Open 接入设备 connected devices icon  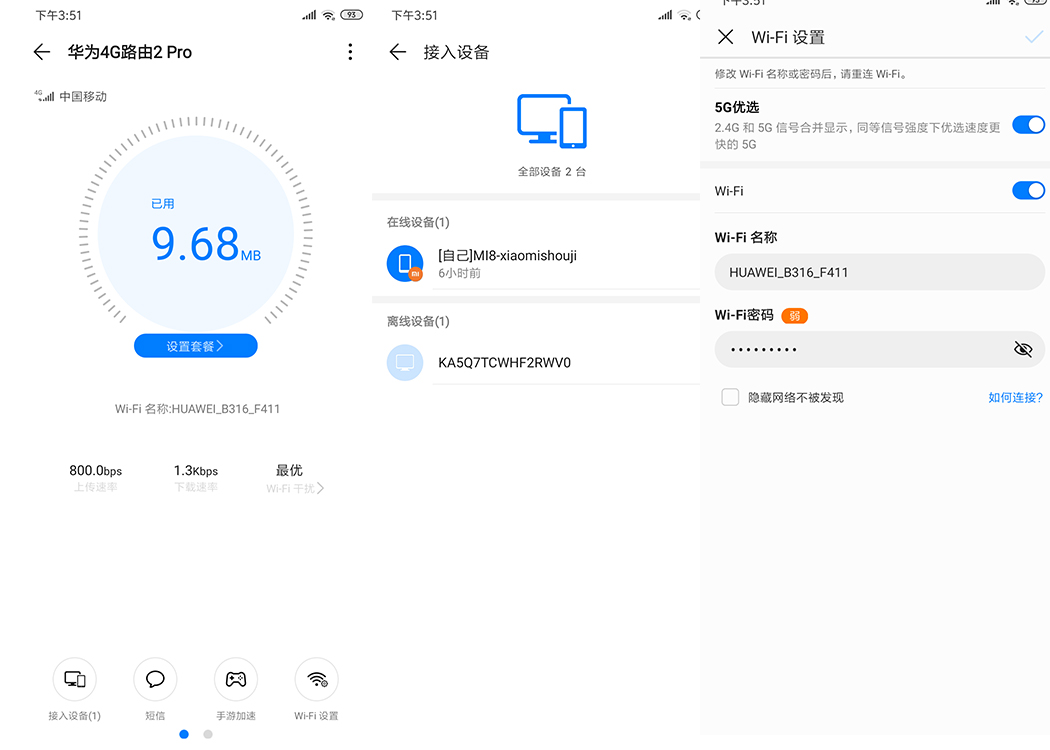74,679
